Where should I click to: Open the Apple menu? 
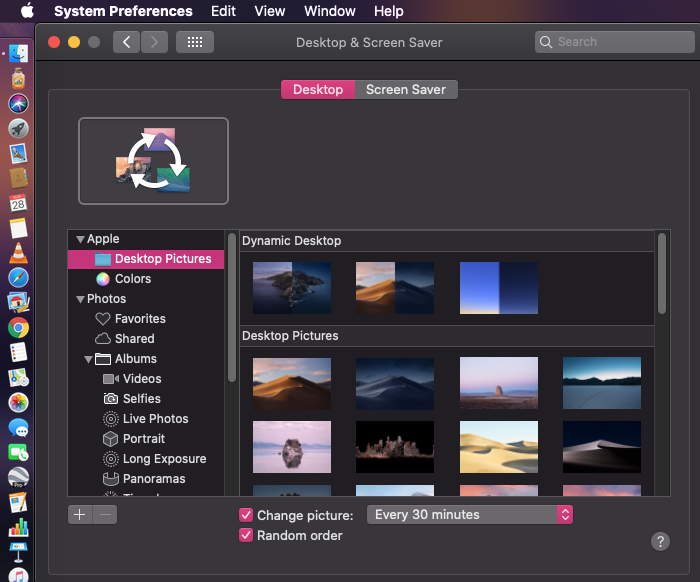click(27, 10)
